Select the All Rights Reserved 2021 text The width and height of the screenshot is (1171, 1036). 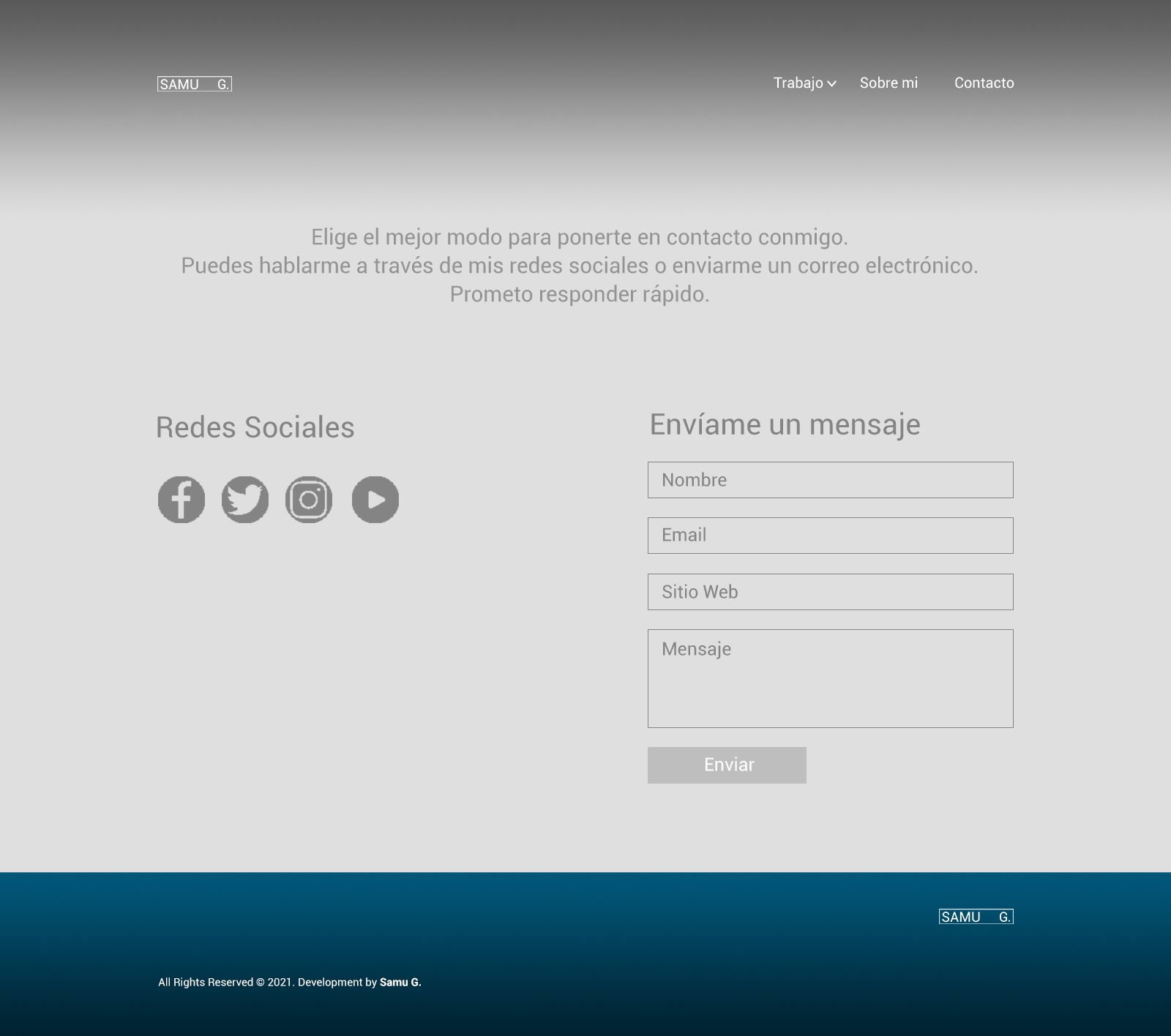[x=226, y=982]
